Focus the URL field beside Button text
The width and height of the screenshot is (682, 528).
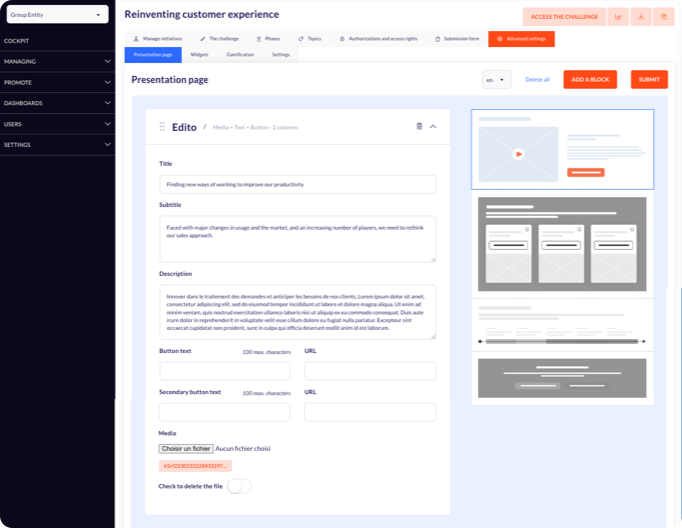pos(370,371)
